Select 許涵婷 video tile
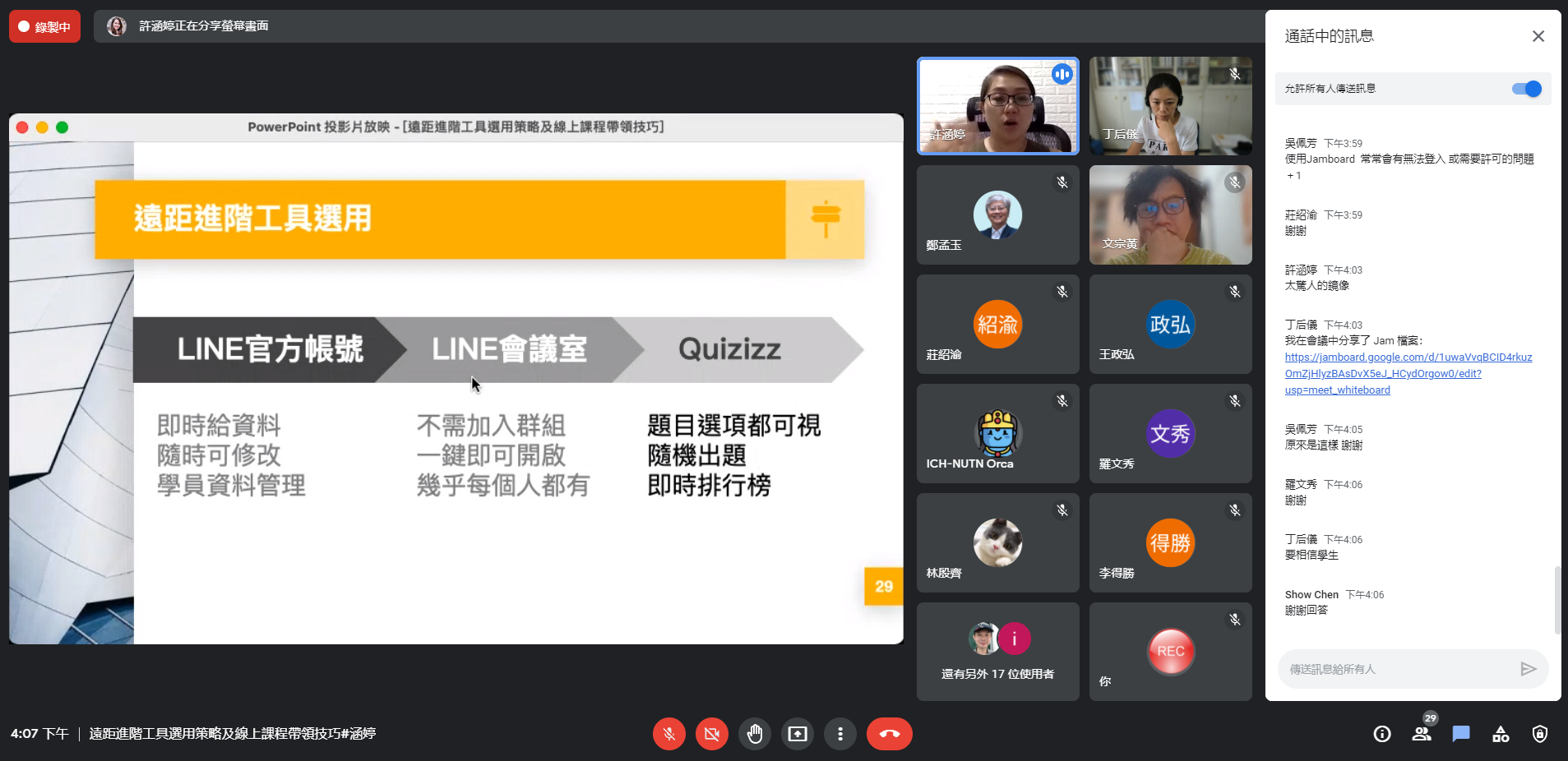The height and width of the screenshot is (761, 1568). click(x=998, y=106)
